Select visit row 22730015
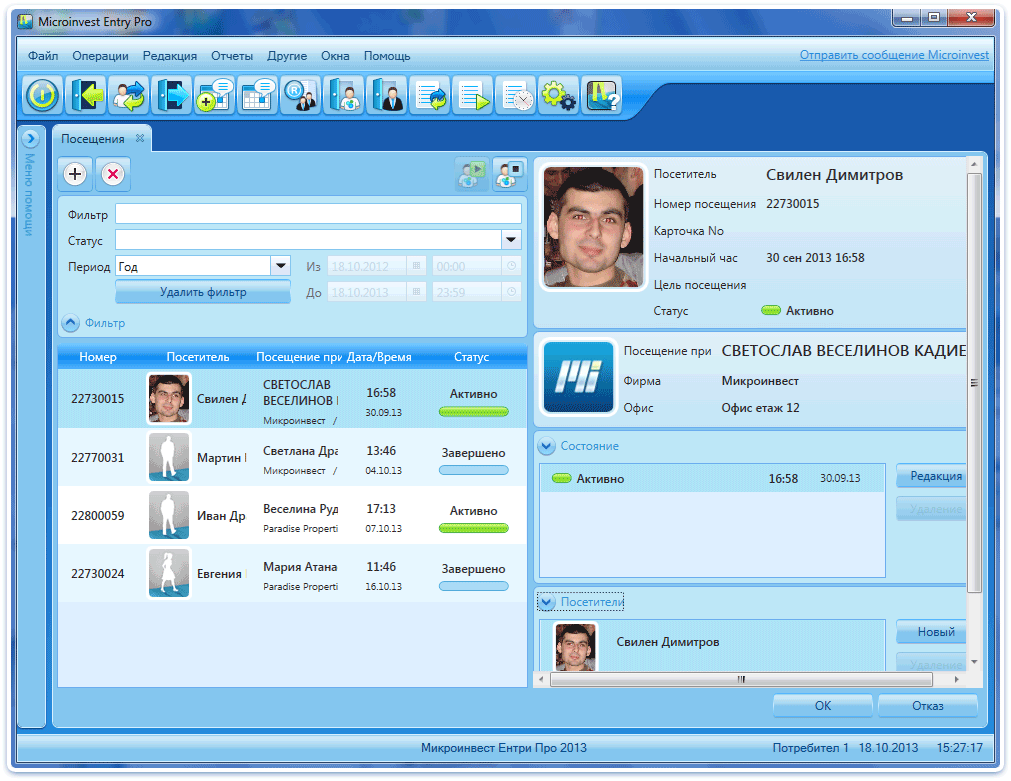The width and height of the screenshot is (1011, 781). point(292,399)
